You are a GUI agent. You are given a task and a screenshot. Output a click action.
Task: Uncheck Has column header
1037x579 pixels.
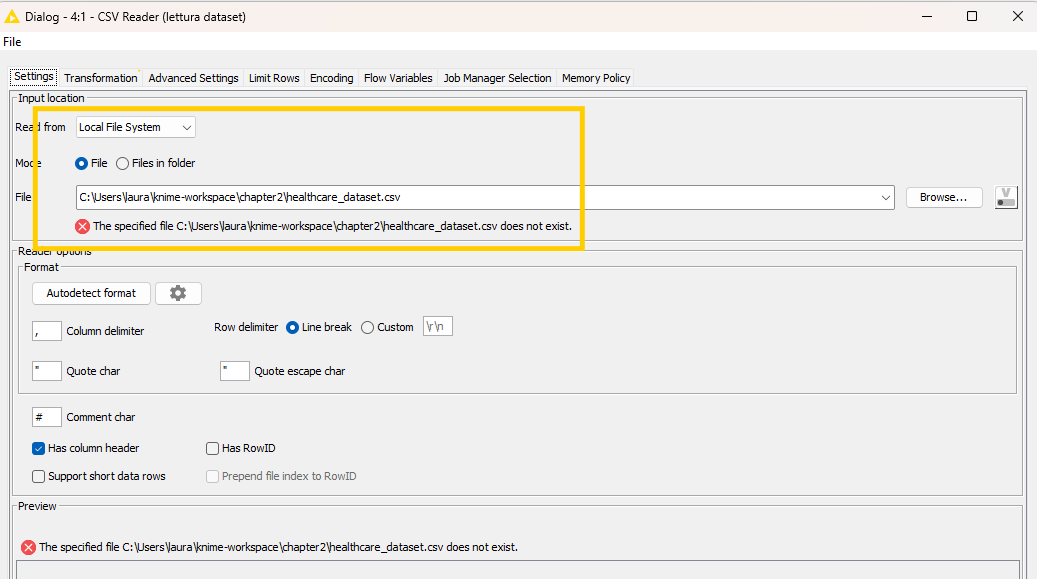[39, 448]
